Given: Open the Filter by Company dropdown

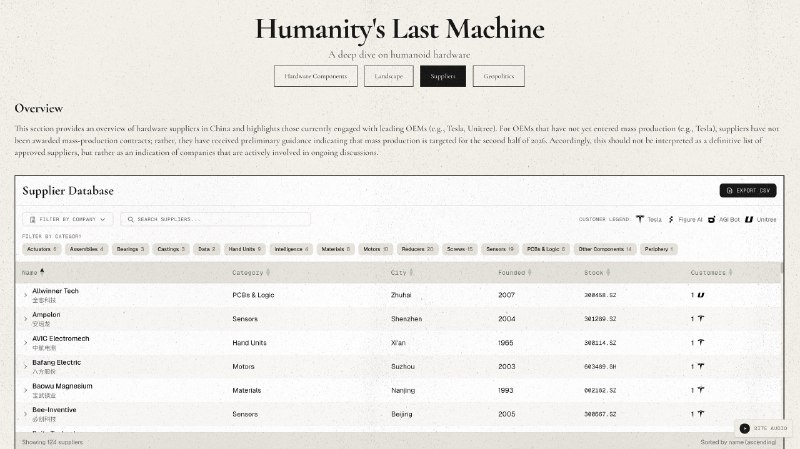Looking at the screenshot, I should pyautogui.click(x=68, y=219).
